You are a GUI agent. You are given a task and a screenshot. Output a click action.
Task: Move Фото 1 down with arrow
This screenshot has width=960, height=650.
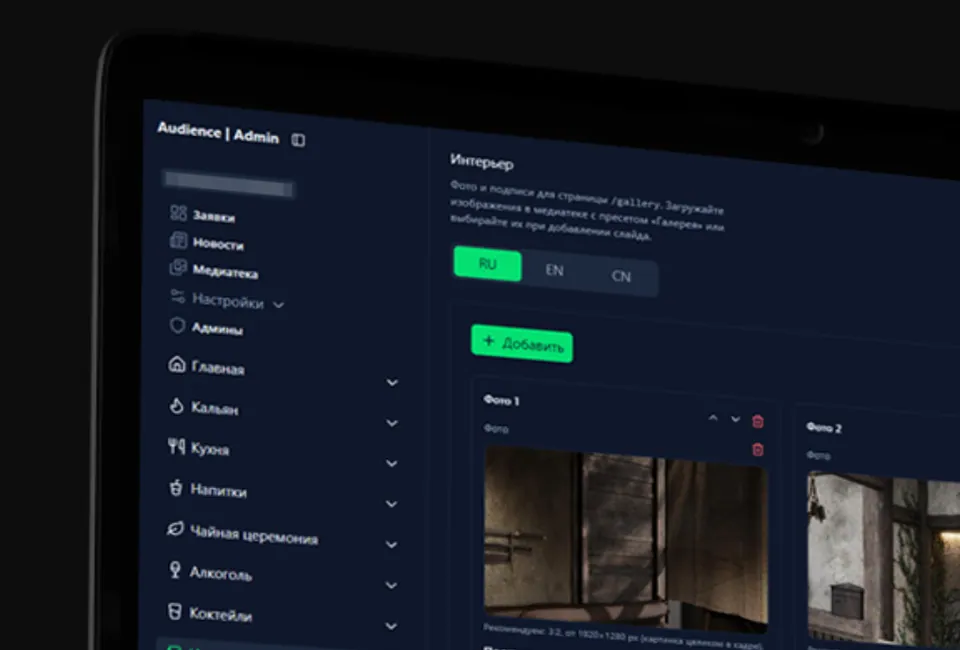(735, 419)
